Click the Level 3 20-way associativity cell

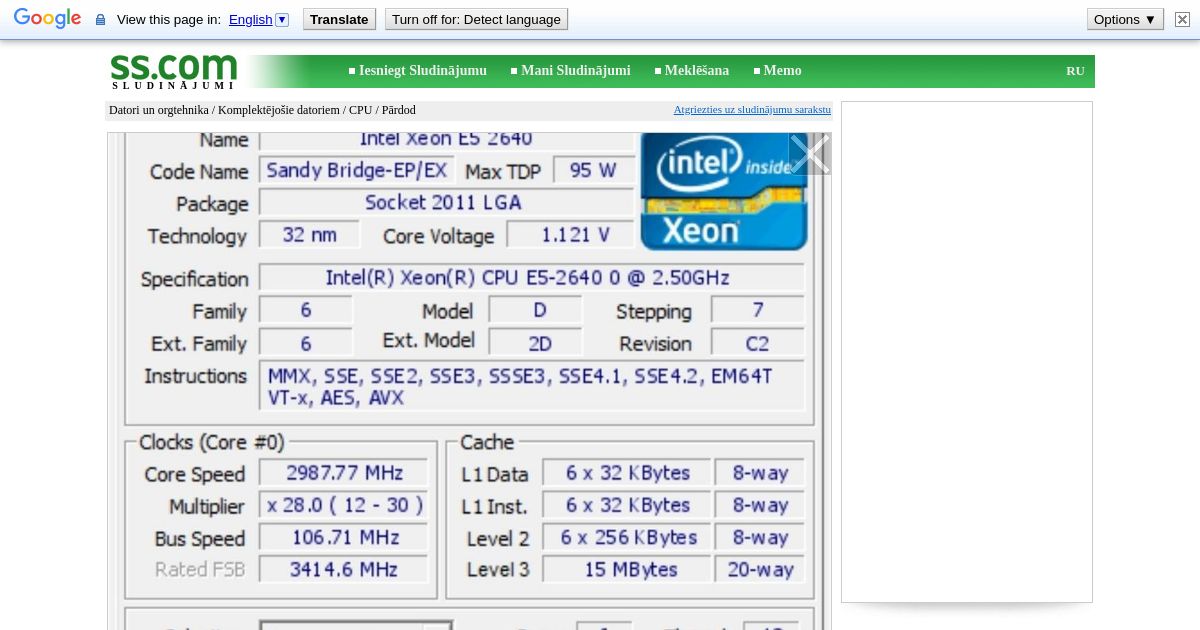coord(760,569)
